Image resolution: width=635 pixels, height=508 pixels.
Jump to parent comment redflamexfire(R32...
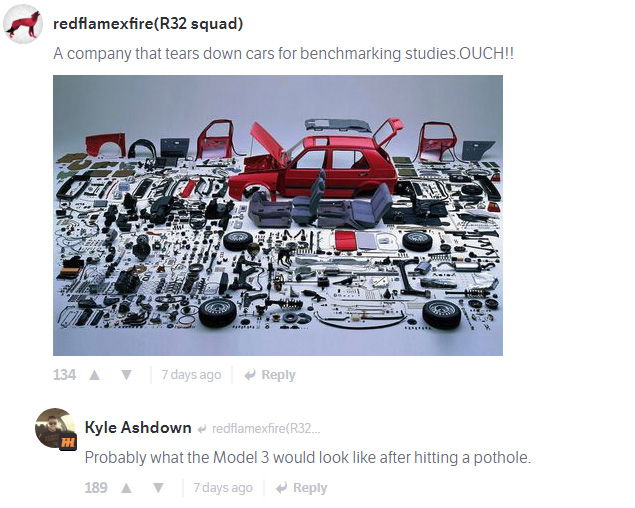click(266, 429)
